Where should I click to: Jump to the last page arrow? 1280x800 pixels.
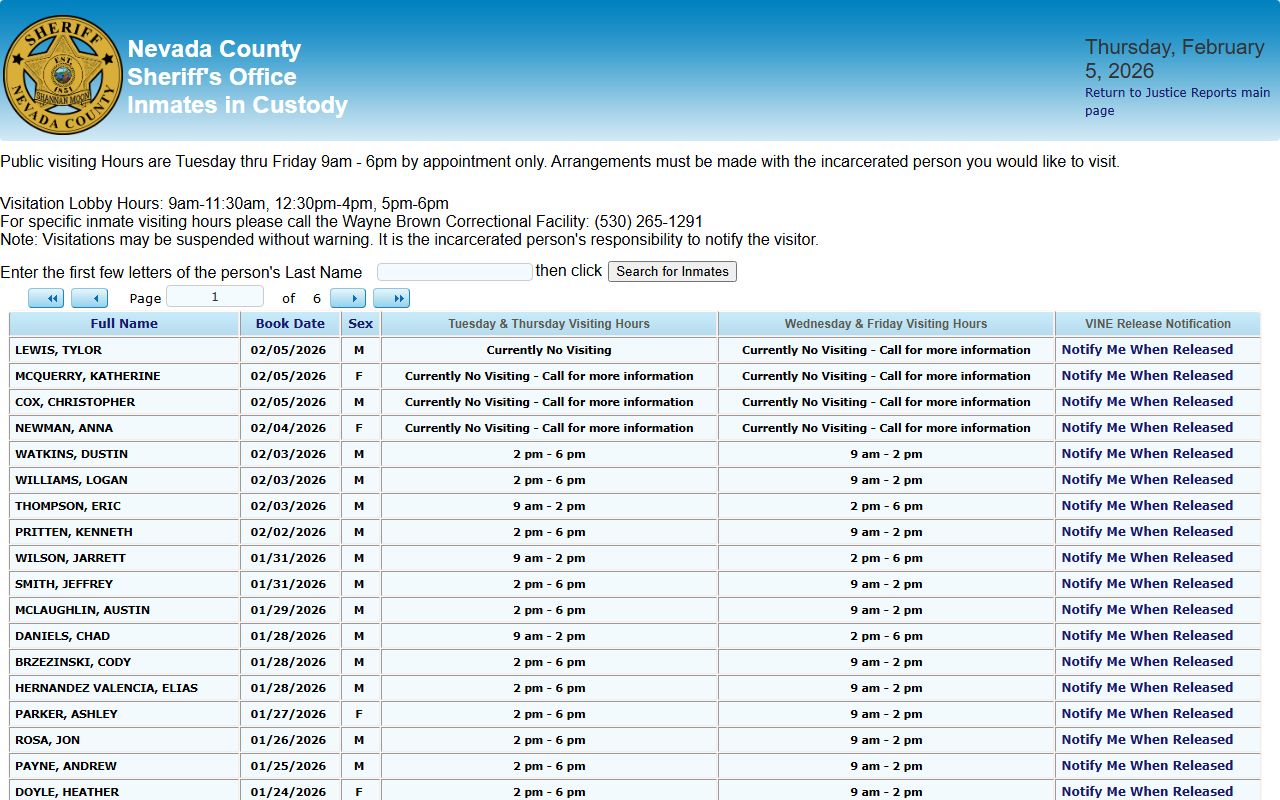click(391, 298)
